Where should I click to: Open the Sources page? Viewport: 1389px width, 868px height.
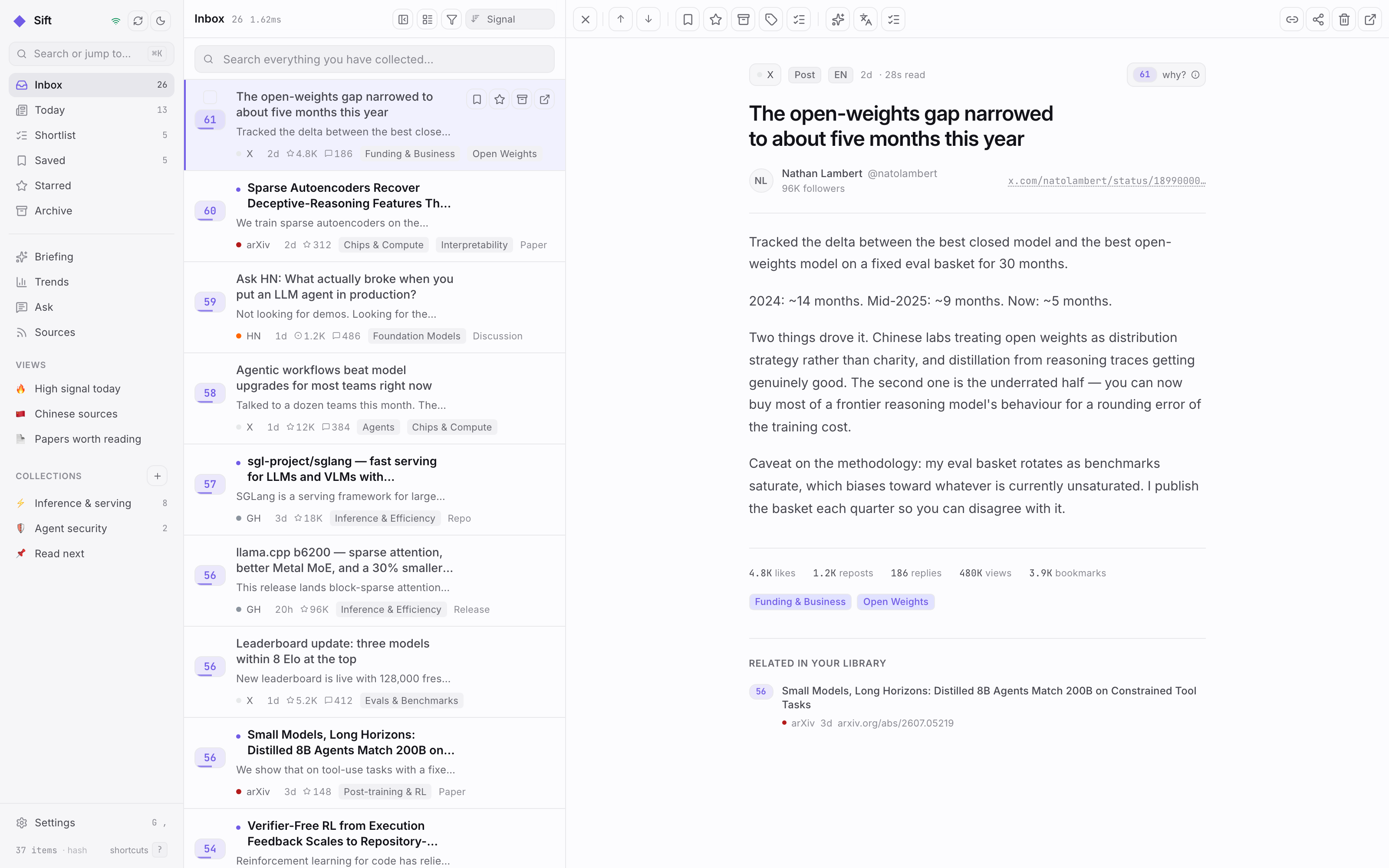(91, 332)
